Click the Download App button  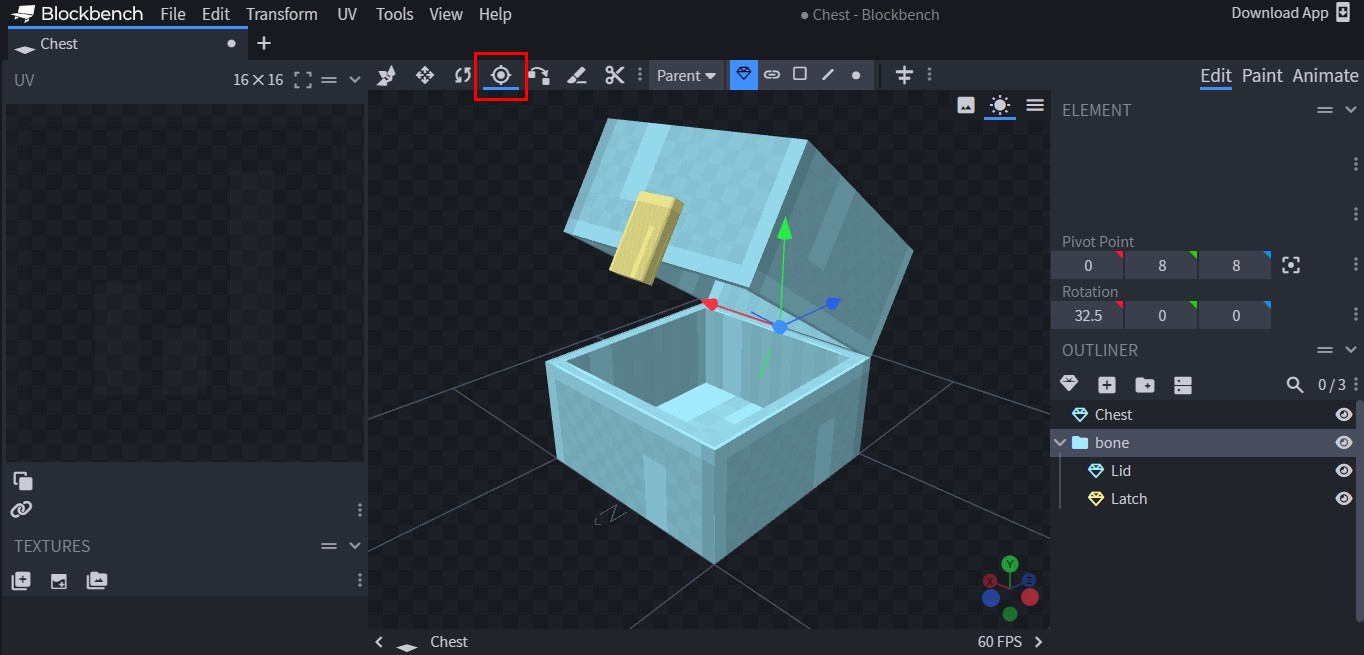pos(1291,13)
